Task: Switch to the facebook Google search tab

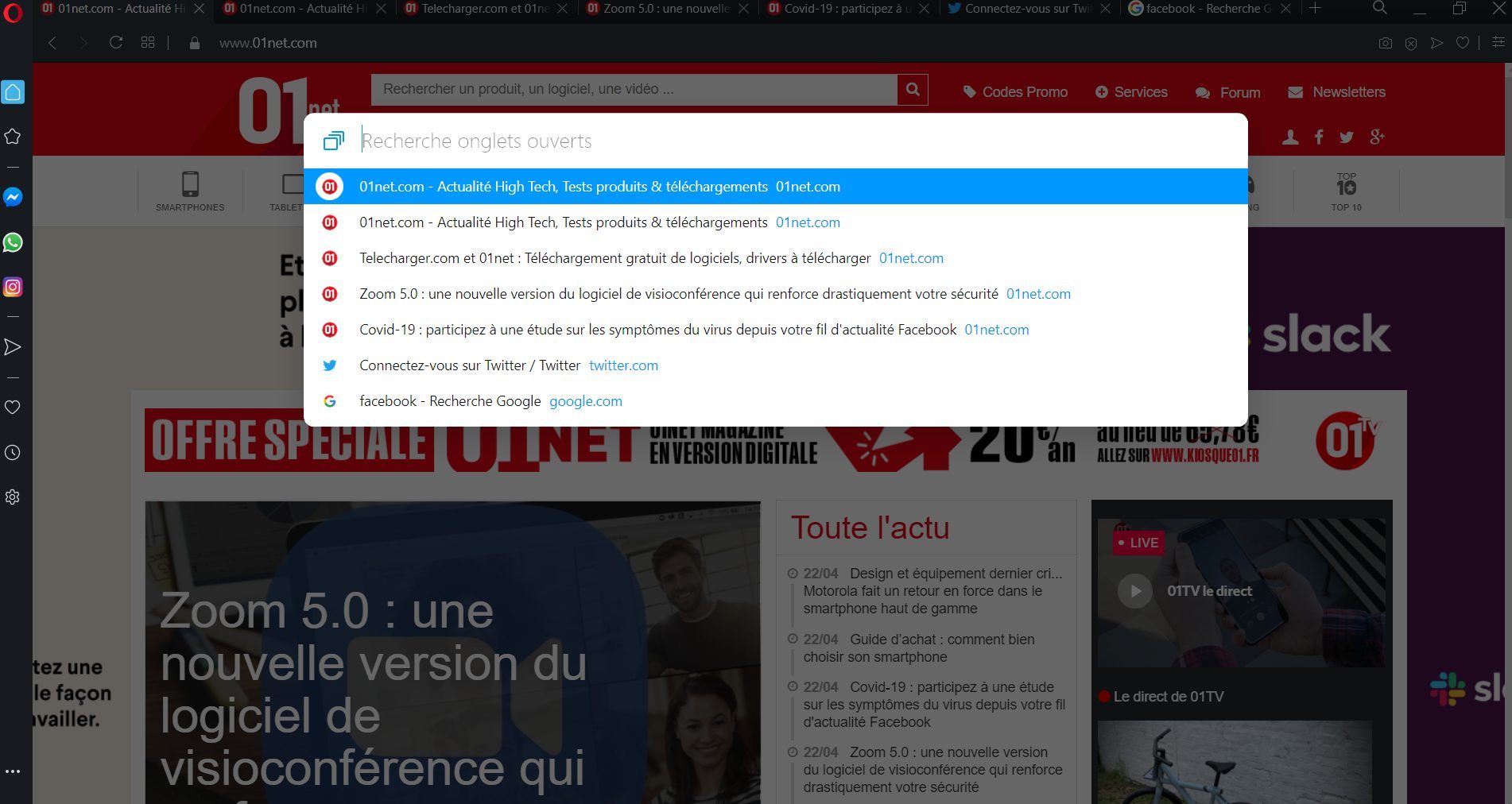Action: [x=1202, y=9]
